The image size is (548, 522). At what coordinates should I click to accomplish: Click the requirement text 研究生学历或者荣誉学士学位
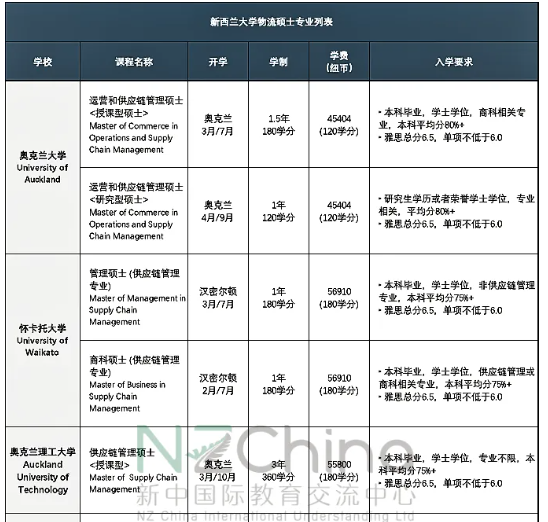[x=445, y=199]
